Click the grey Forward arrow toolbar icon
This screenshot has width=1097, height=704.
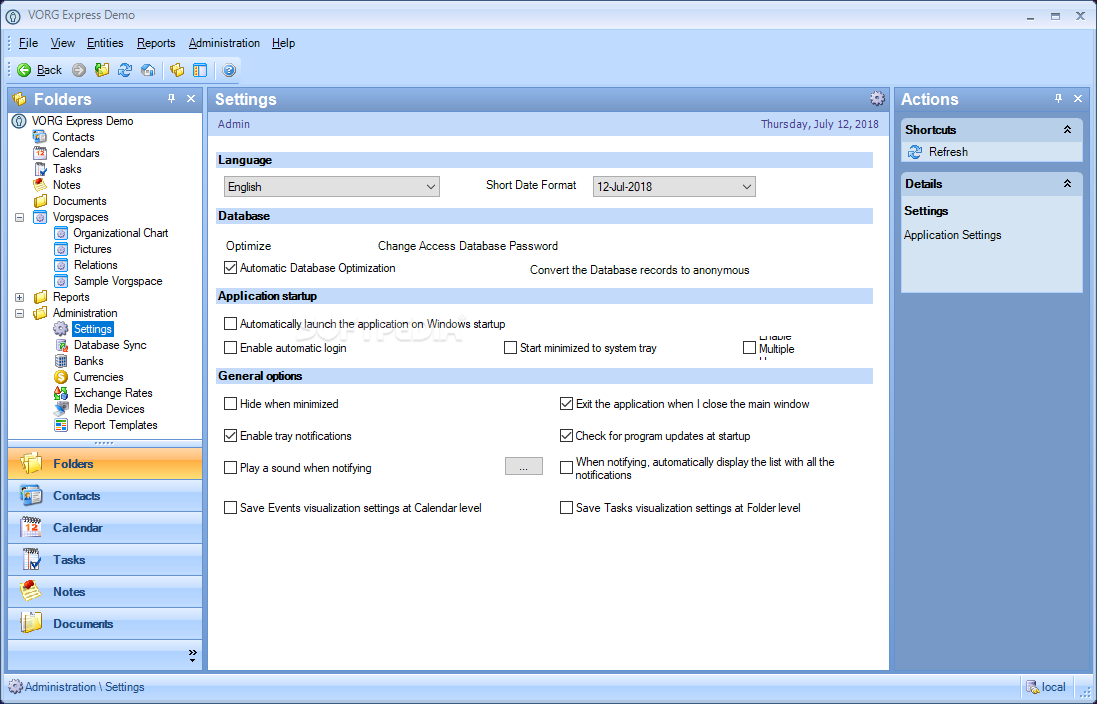79,70
